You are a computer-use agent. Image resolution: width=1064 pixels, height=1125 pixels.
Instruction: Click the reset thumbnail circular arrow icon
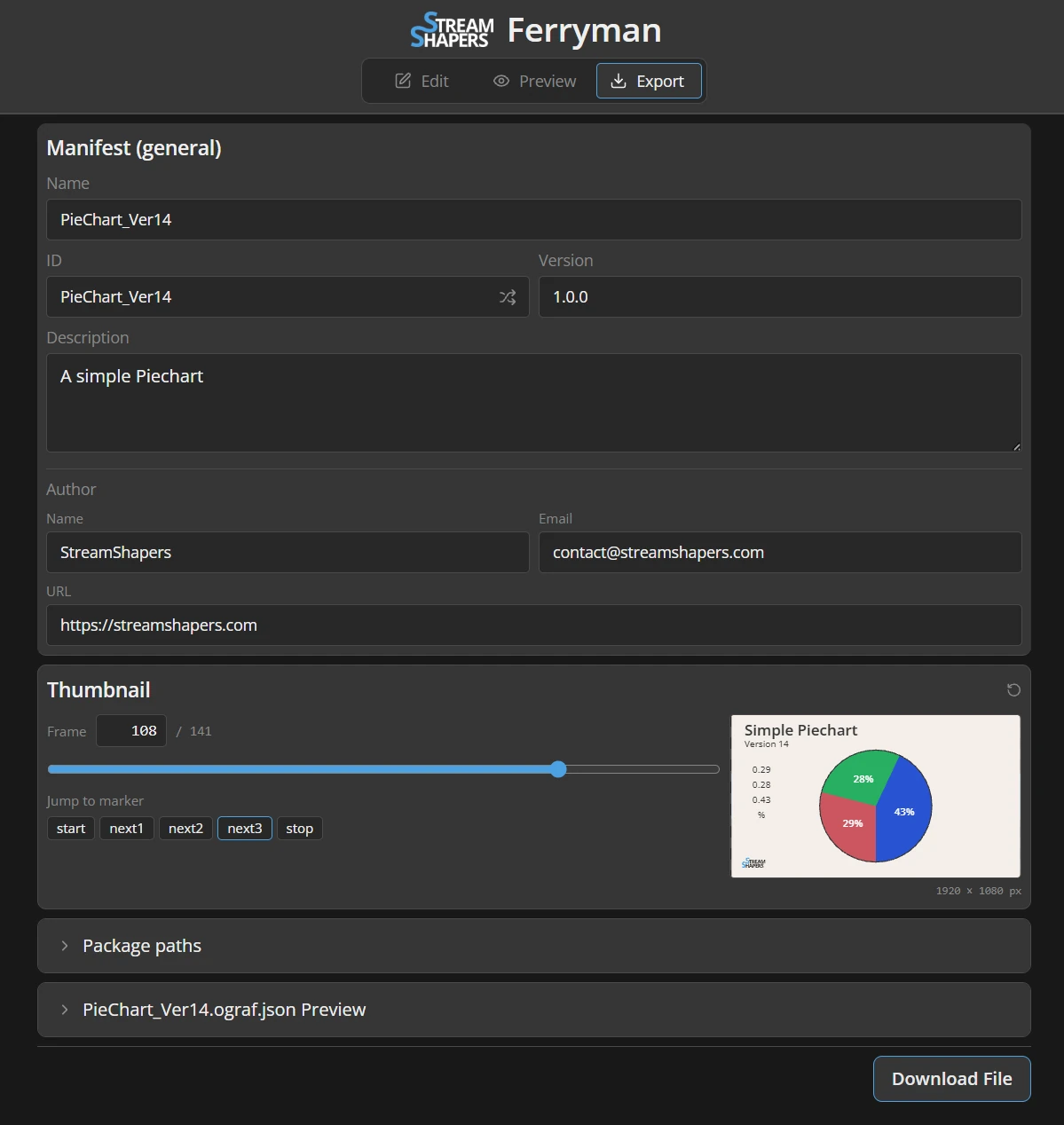1013,690
